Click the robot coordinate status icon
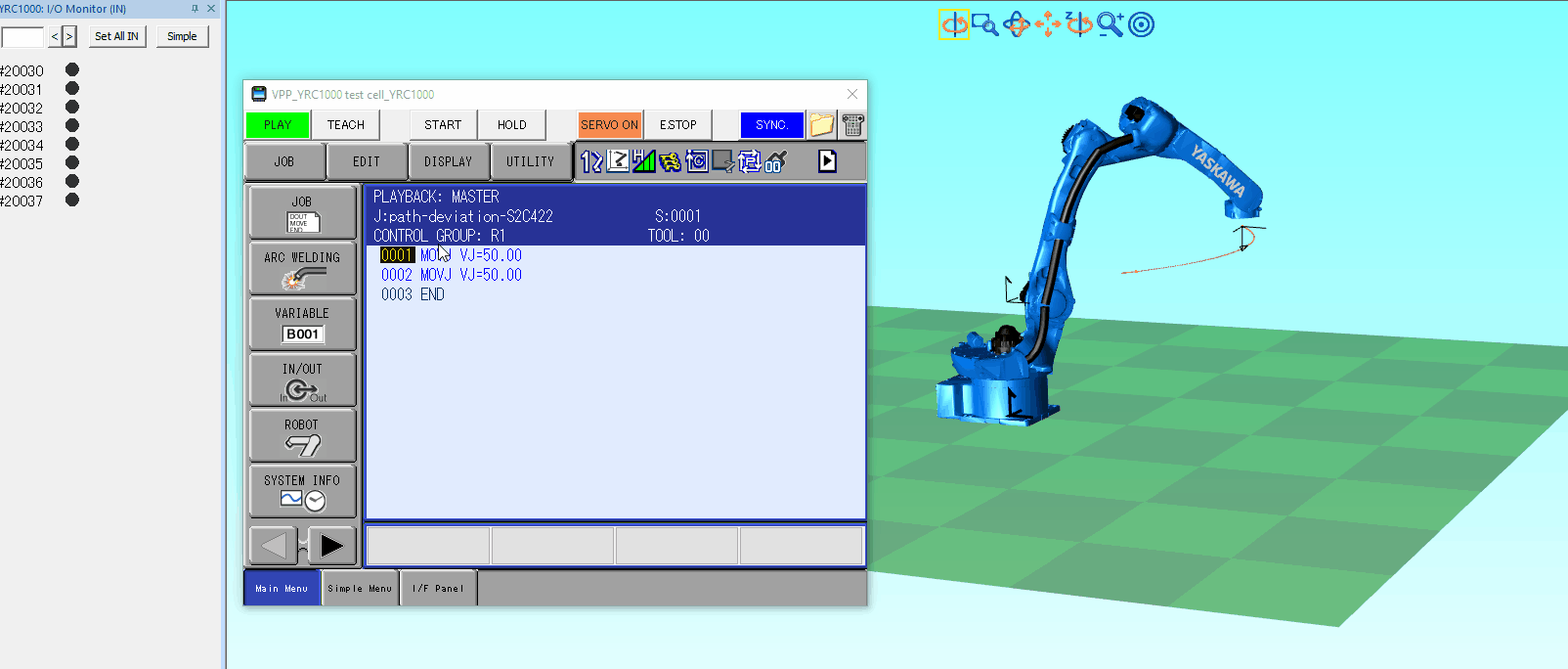The width and height of the screenshot is (1568, 669). (618, 161)
